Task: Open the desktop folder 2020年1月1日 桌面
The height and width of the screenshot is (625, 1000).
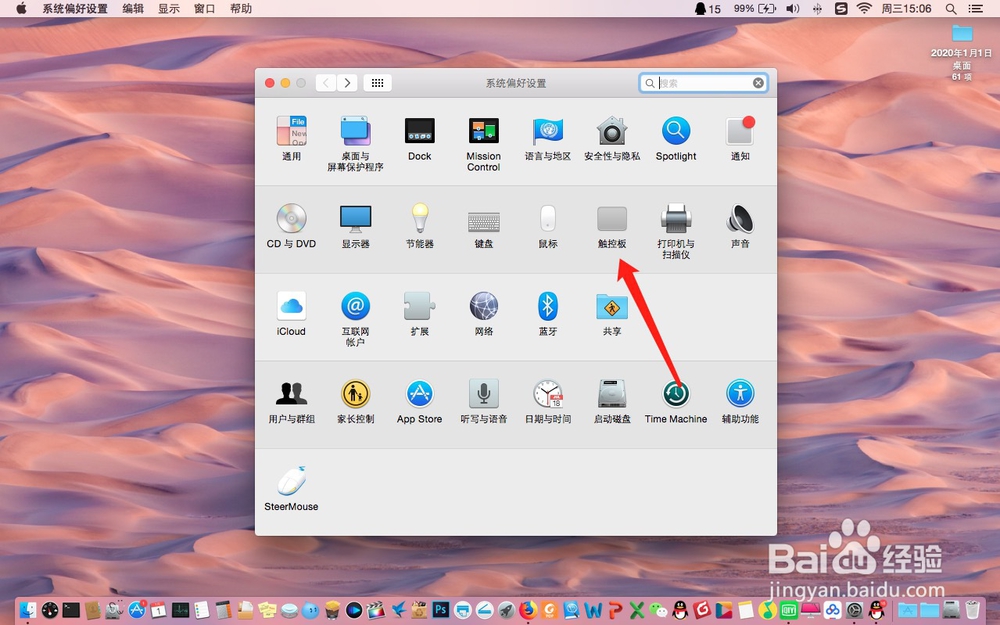Action: [x=962, y=52]
